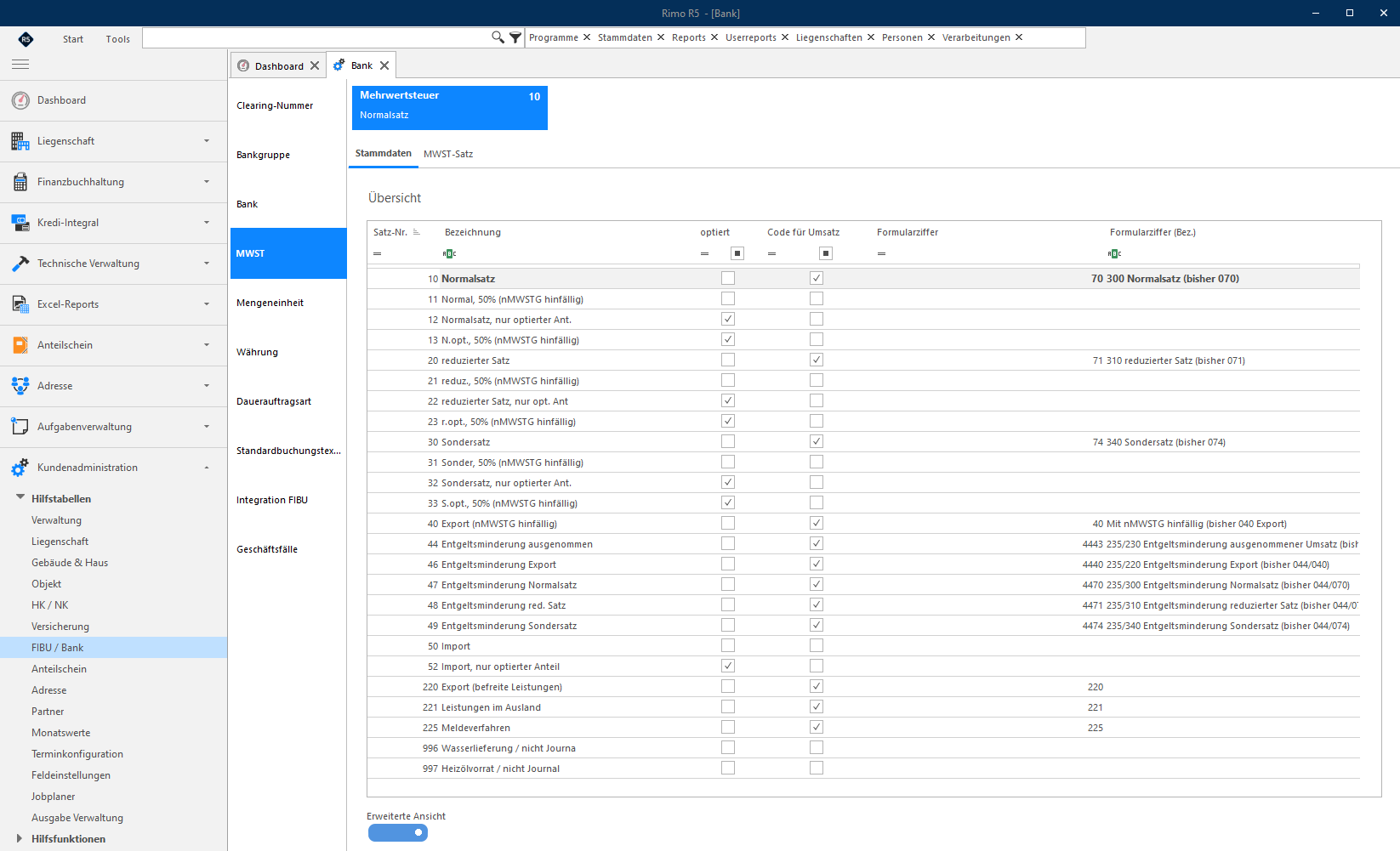Close the Bank tab
Viewport: 1400px width, 851px height.
click(384, 65)
